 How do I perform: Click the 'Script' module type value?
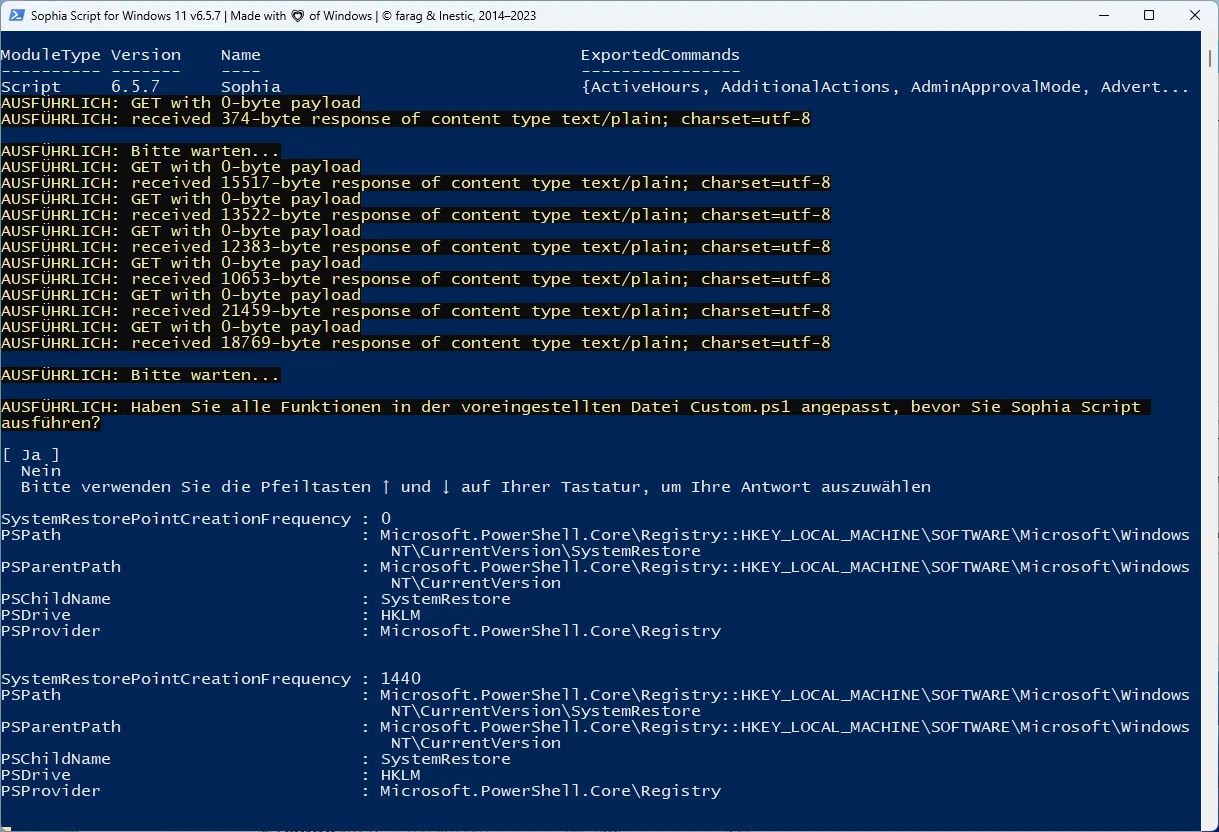click(31, 87)
